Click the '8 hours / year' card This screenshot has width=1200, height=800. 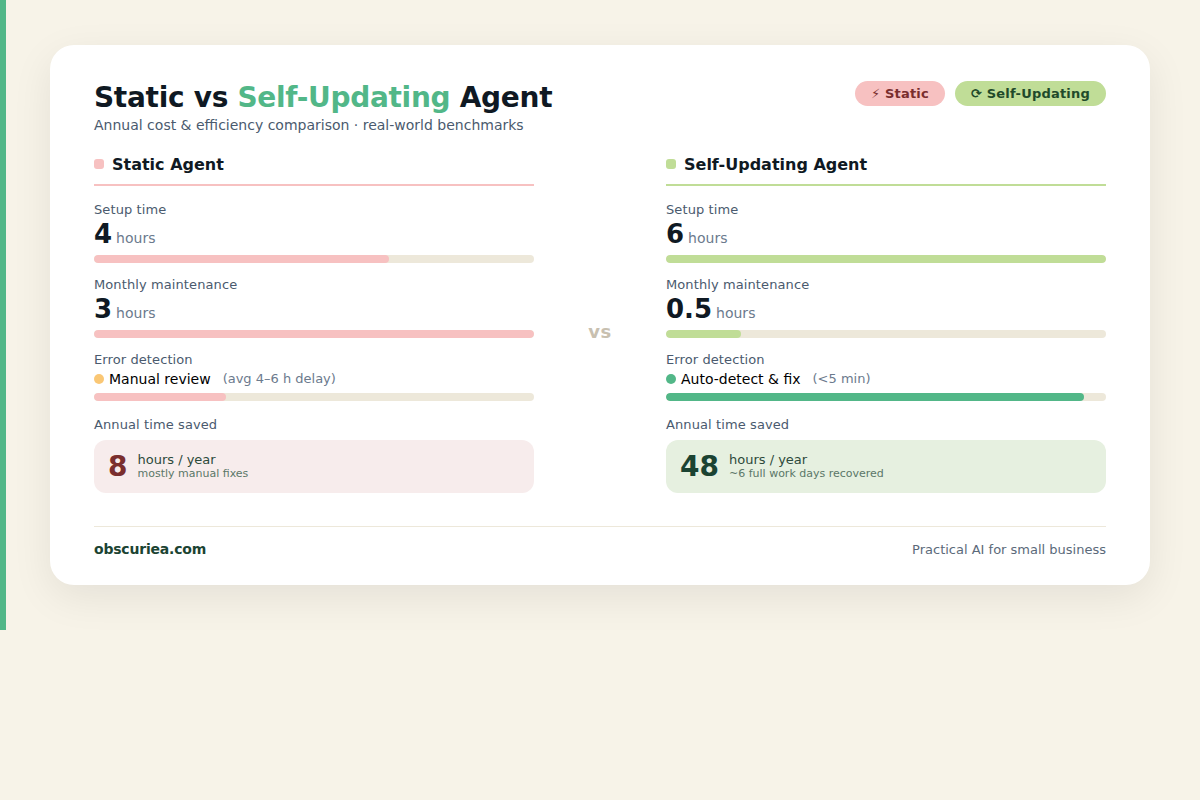pyautogui.click(x=314, y=466)
